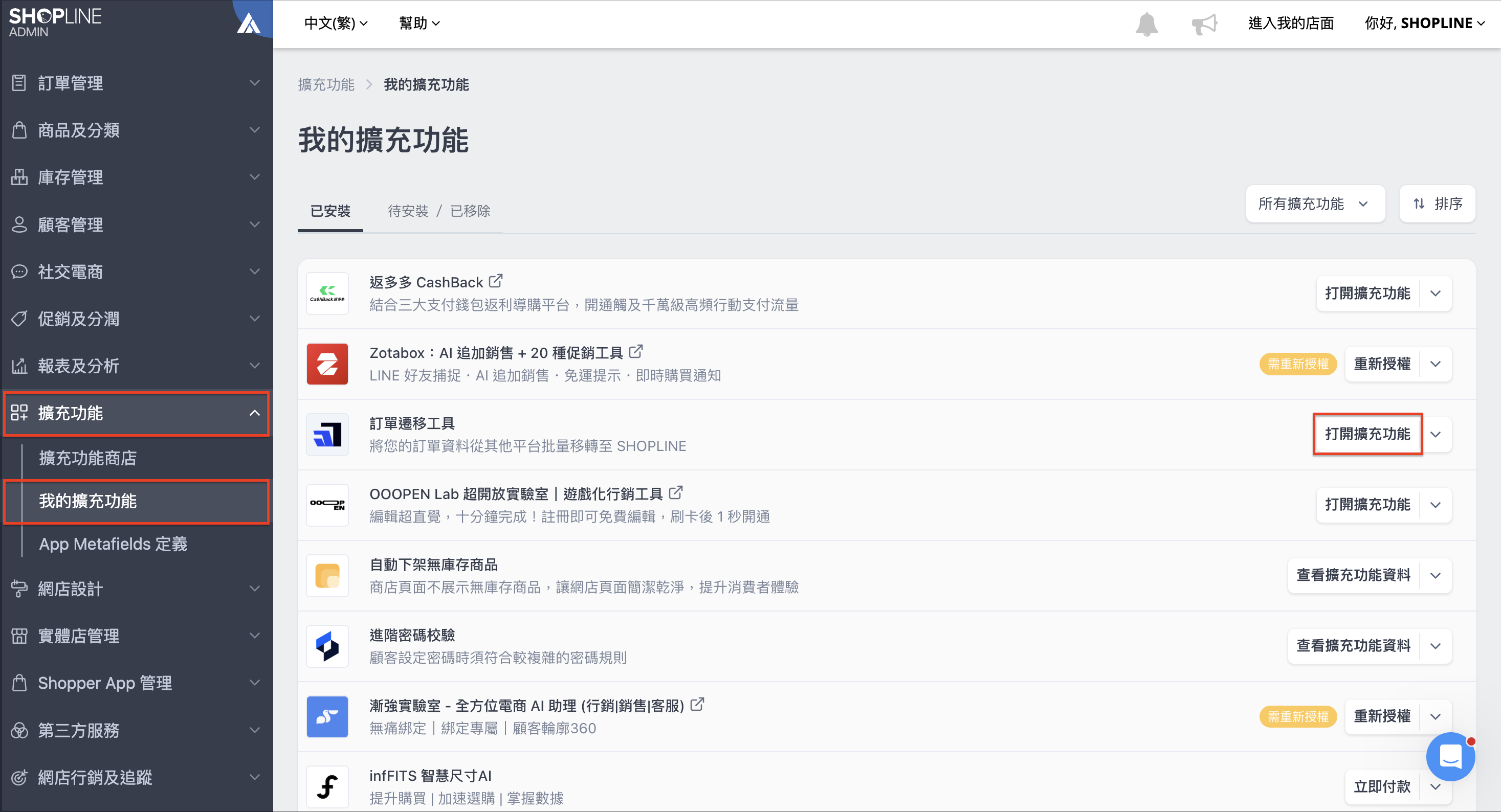Open external link icon beside OOOPEN Lab title
This screenshot has width=1501, height=812.
click(675, 493)
